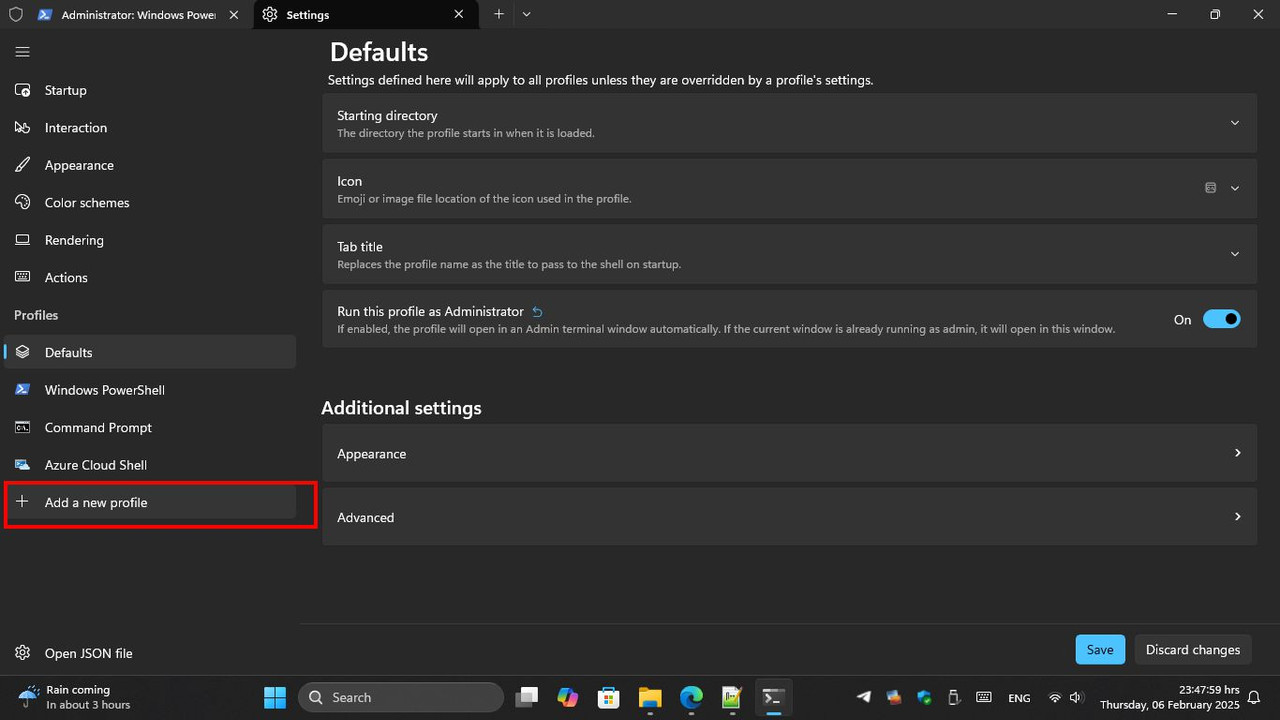The width and height of the screenshot is (1280, 720).
Task: Open Notepad++ from the taskbar
Action: tap(732, 697)
